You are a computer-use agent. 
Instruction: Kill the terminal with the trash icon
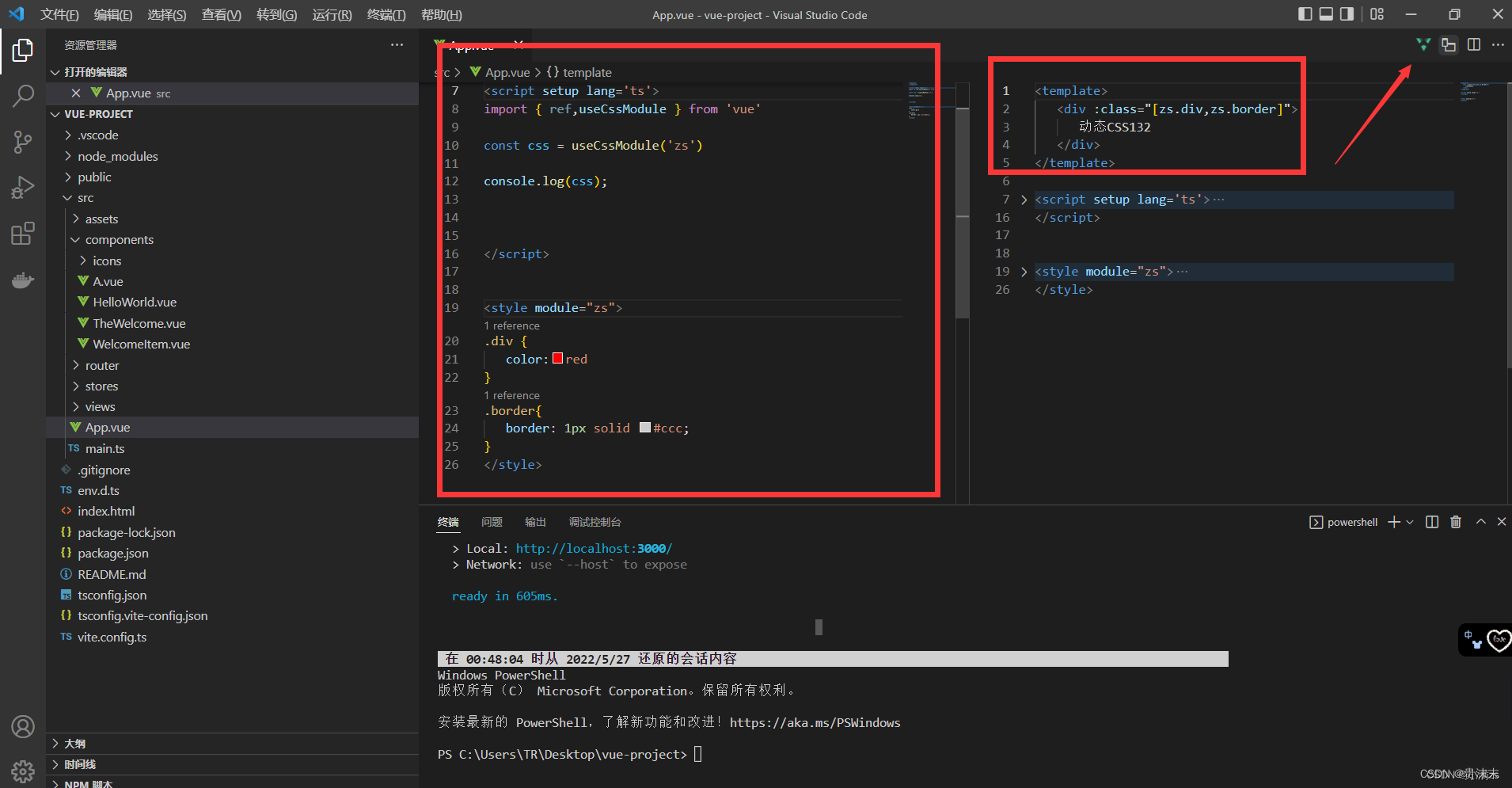(x=1456, y=521)
